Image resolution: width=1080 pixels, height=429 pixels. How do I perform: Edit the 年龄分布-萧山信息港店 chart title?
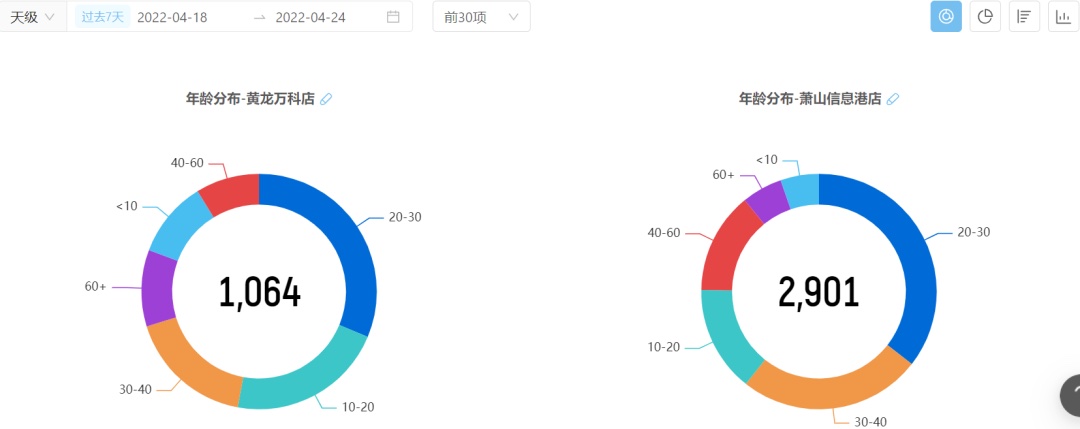pos(893,99)
